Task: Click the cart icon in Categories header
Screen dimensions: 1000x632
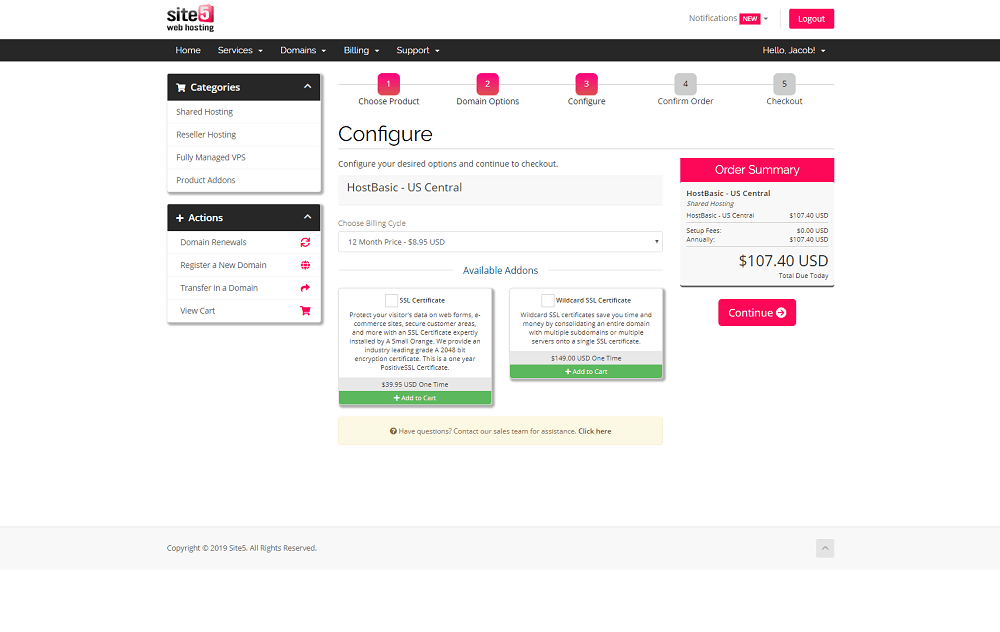Action: [181, 88]
